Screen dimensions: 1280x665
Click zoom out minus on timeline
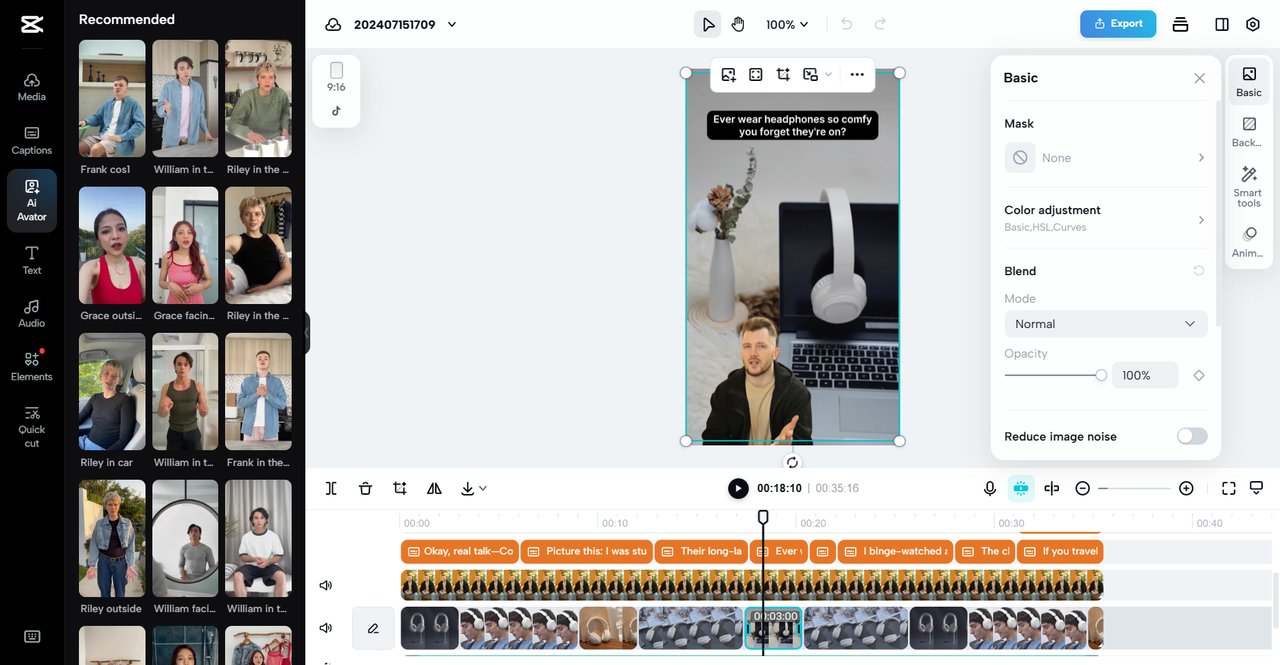1082,488
